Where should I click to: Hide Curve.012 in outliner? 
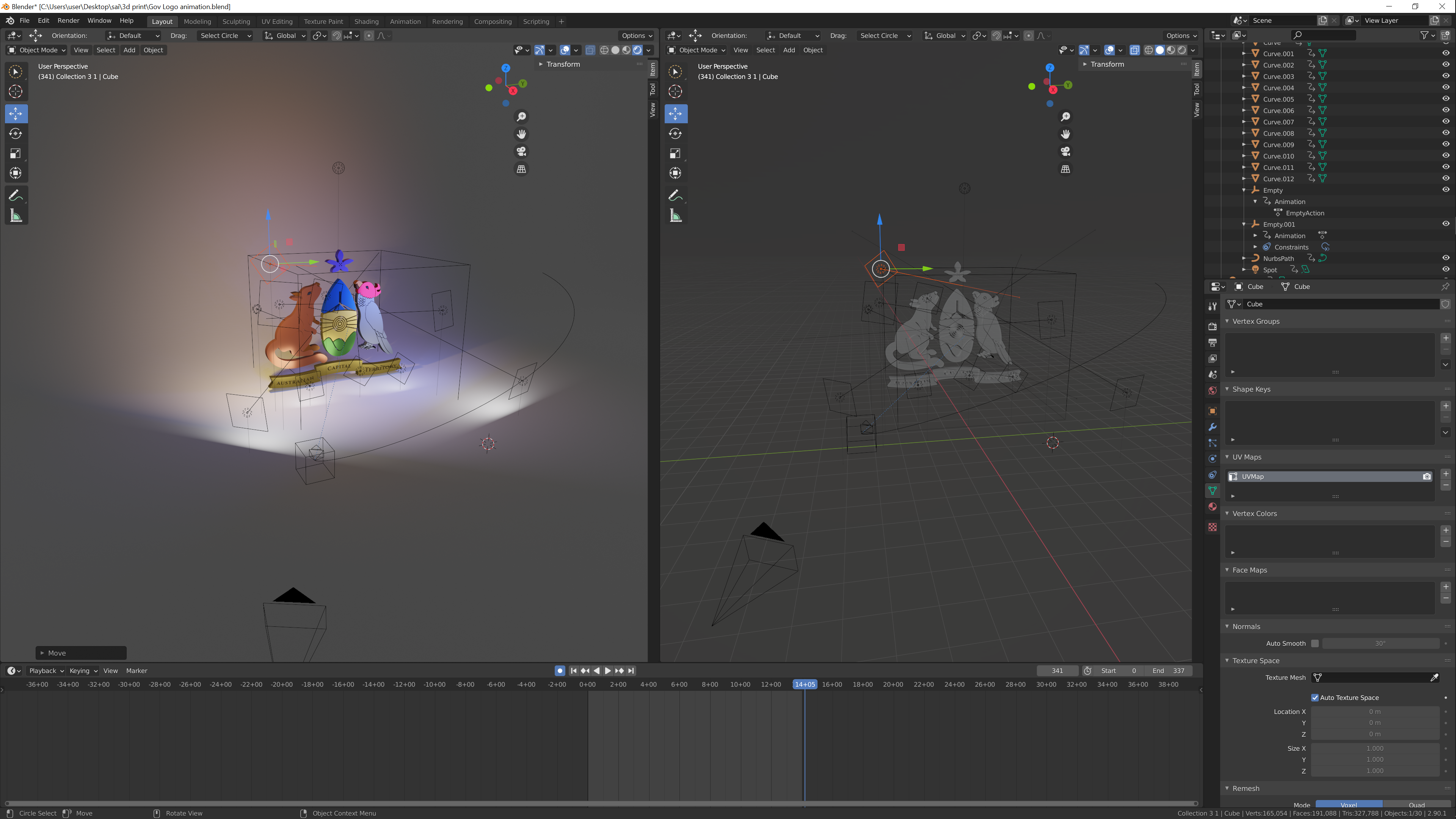(1446, 179)
